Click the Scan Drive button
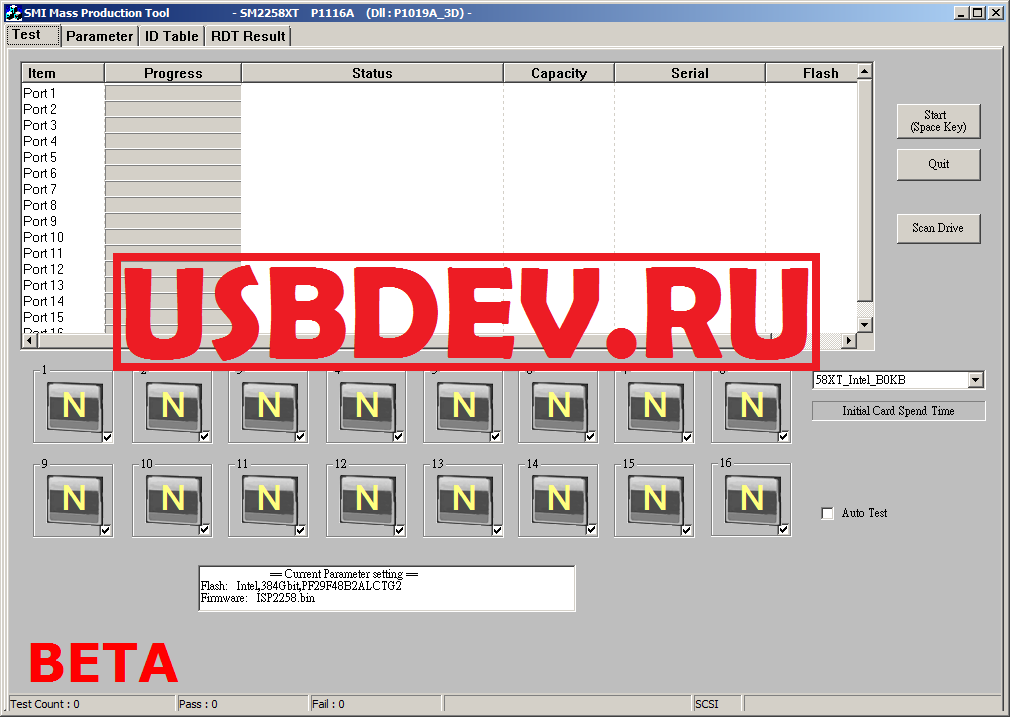Screen dimensions: 1010x717 pyautogui.click(x=939, y=228)
